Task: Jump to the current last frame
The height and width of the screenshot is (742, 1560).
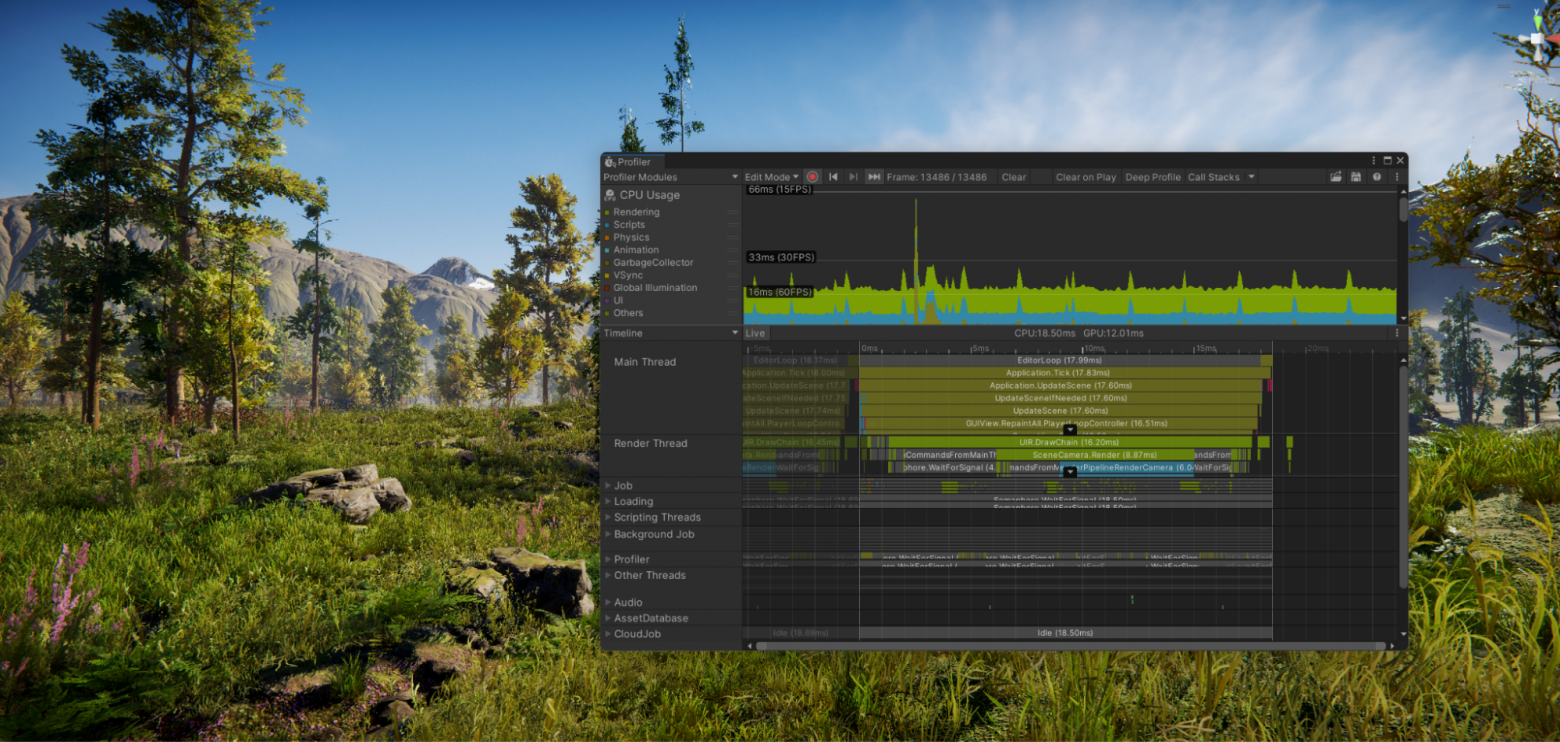Action: [874, 177]
